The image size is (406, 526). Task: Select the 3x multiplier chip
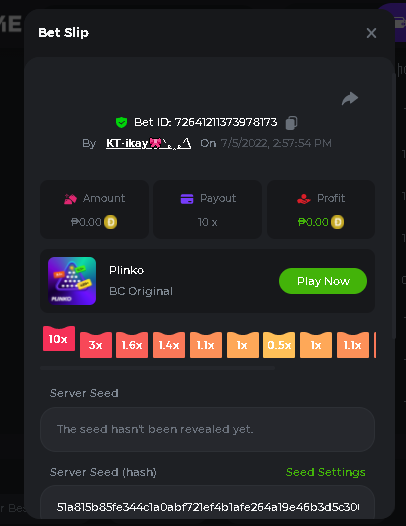tap(96, 345)
